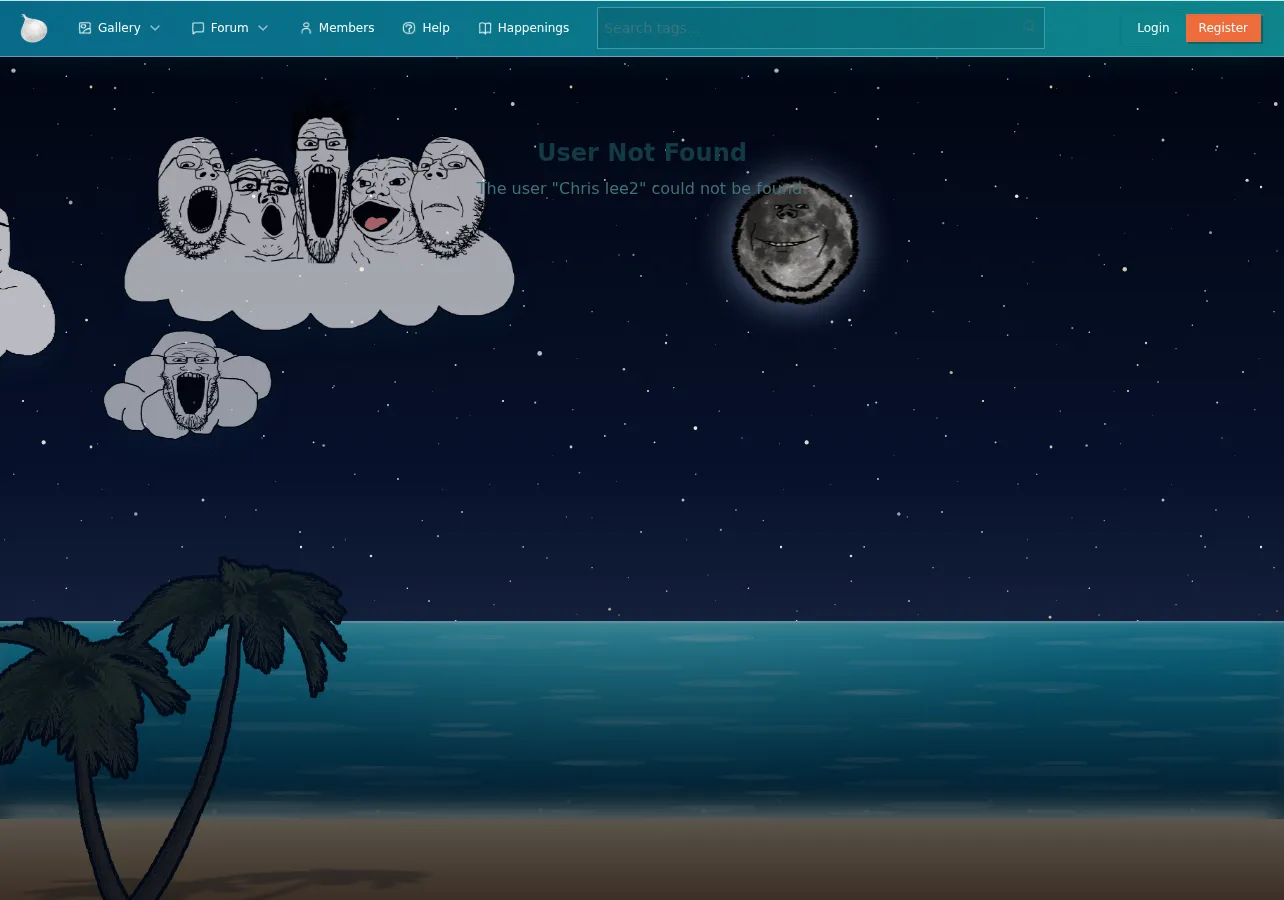Click the question mark icon beside Help
The image size is (1284, 900).
click(x=409, y=28)
